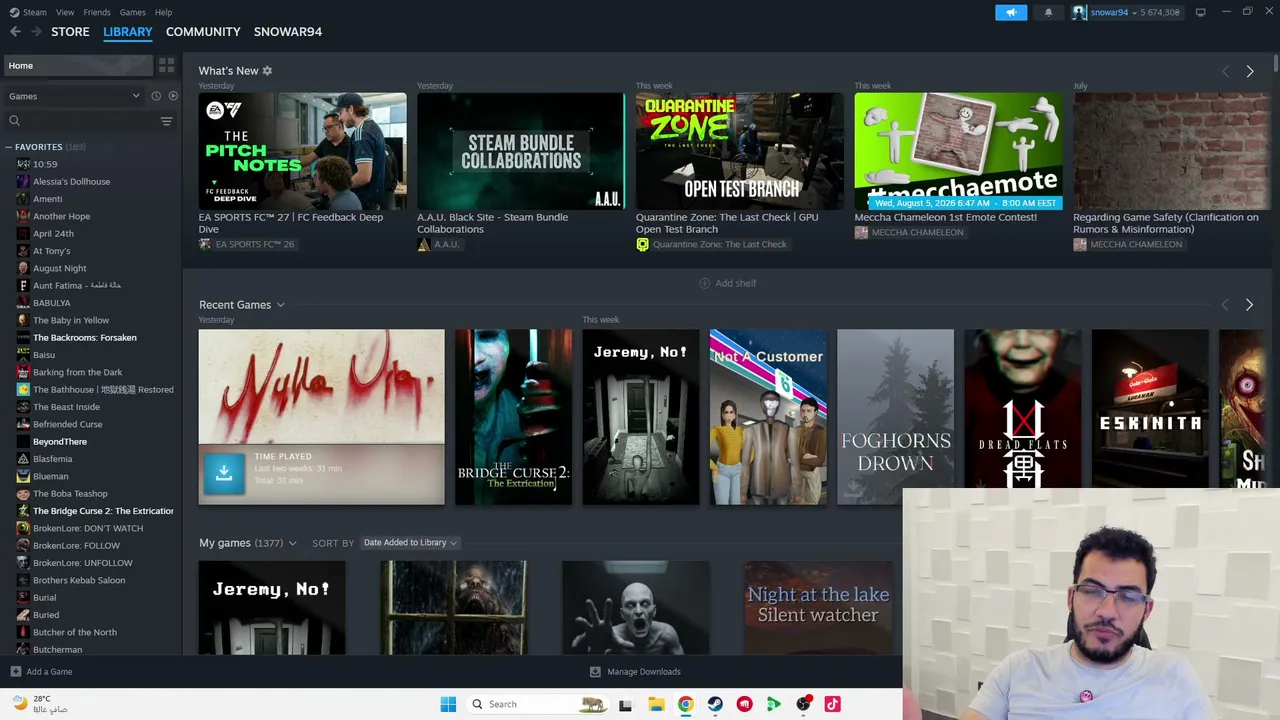Open Google Chrome from the taskbar
1280x720 pixels.
[685, 704]
